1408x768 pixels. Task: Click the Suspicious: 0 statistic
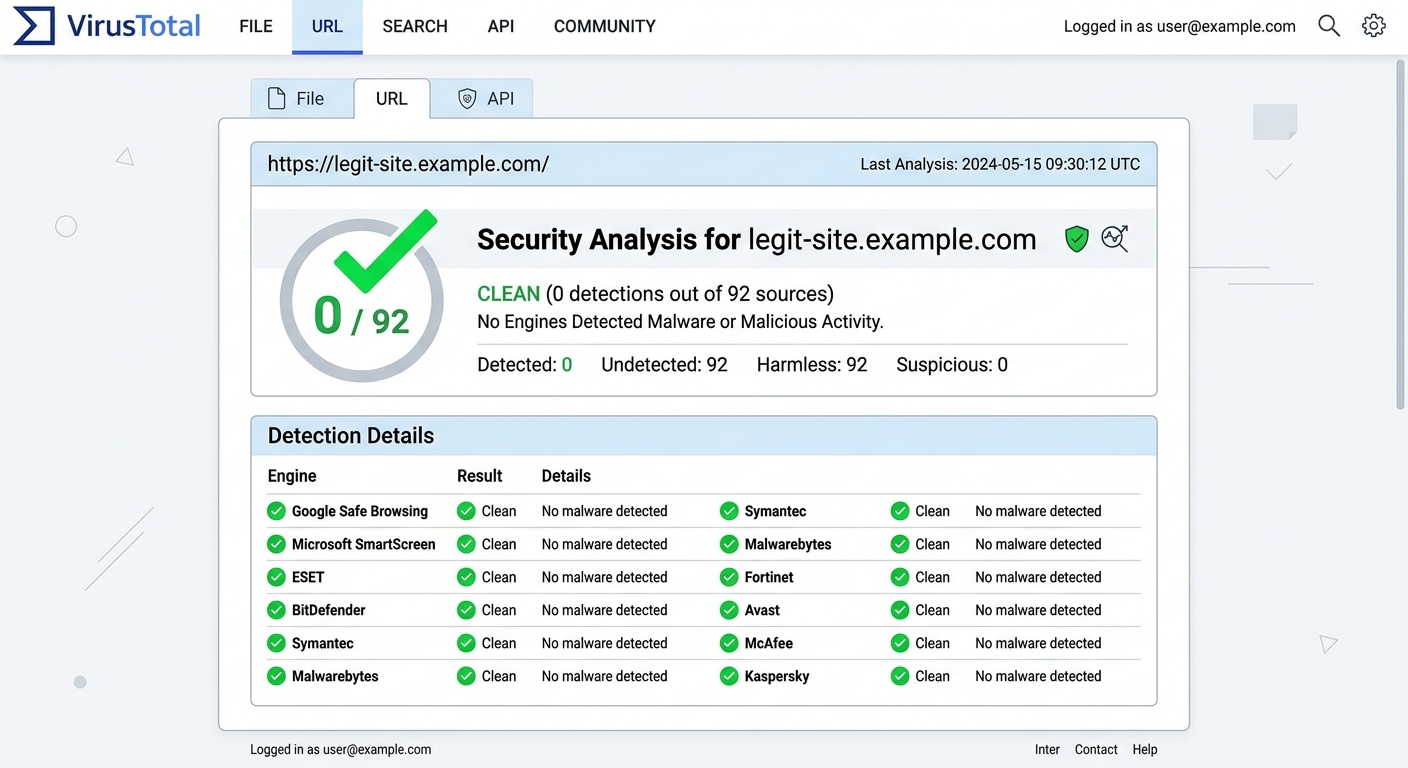click(952, 365)
